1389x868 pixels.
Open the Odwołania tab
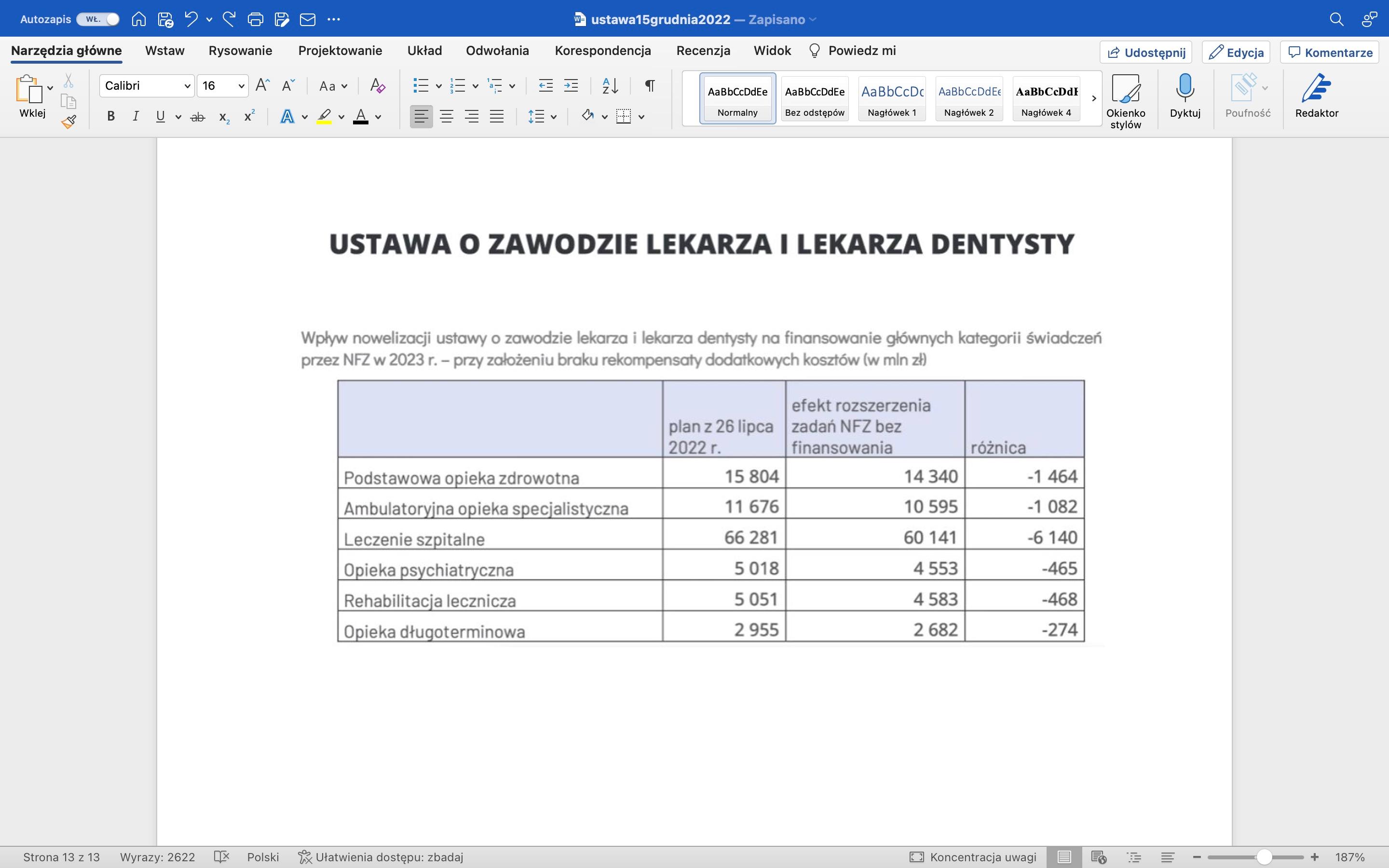497,51
